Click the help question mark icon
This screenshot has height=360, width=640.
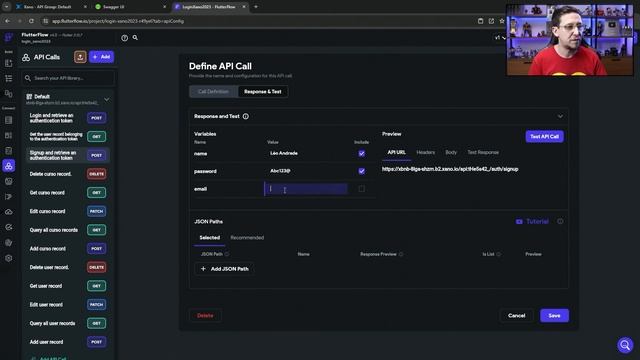[124, 38]
